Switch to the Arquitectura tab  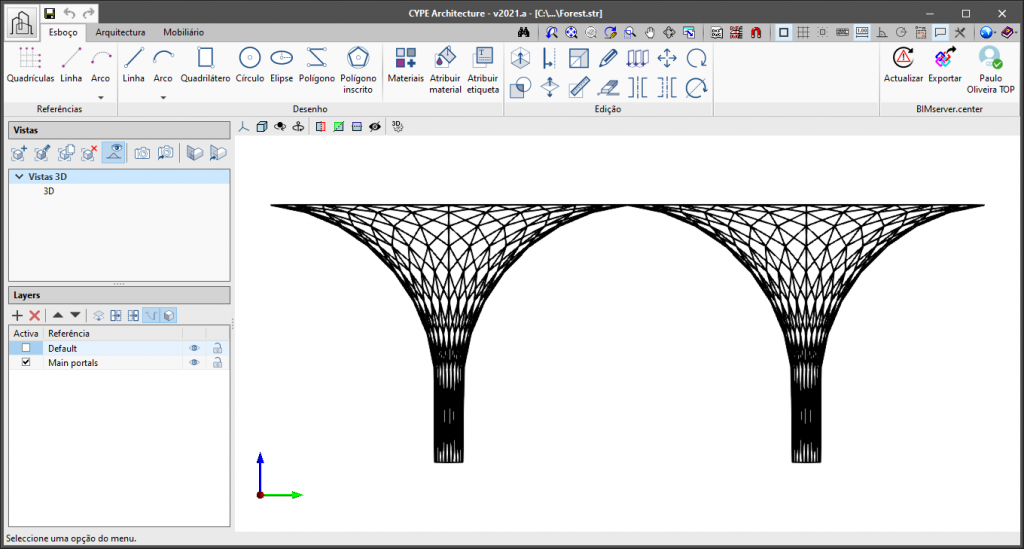(x=120, y=32)
